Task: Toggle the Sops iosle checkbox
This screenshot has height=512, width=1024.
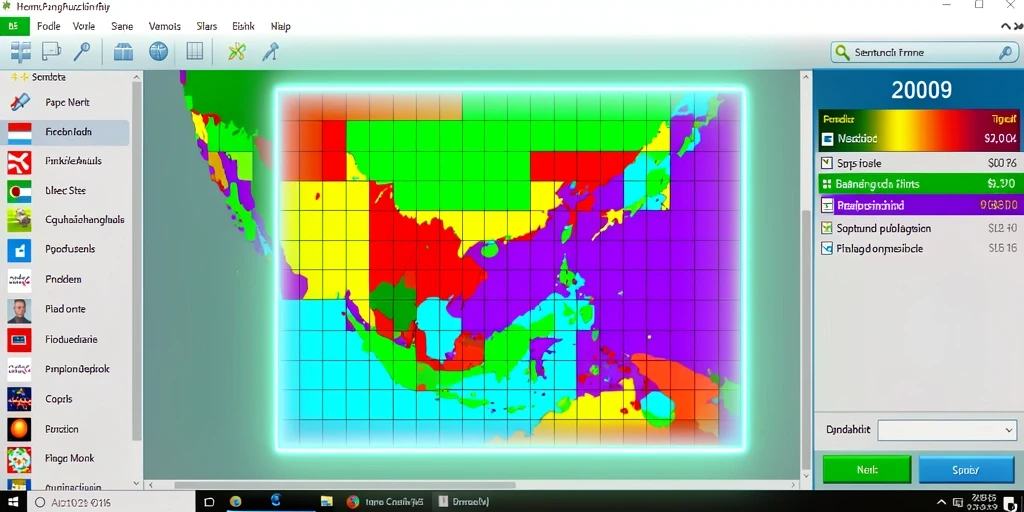Action: (x=826, y=163)
